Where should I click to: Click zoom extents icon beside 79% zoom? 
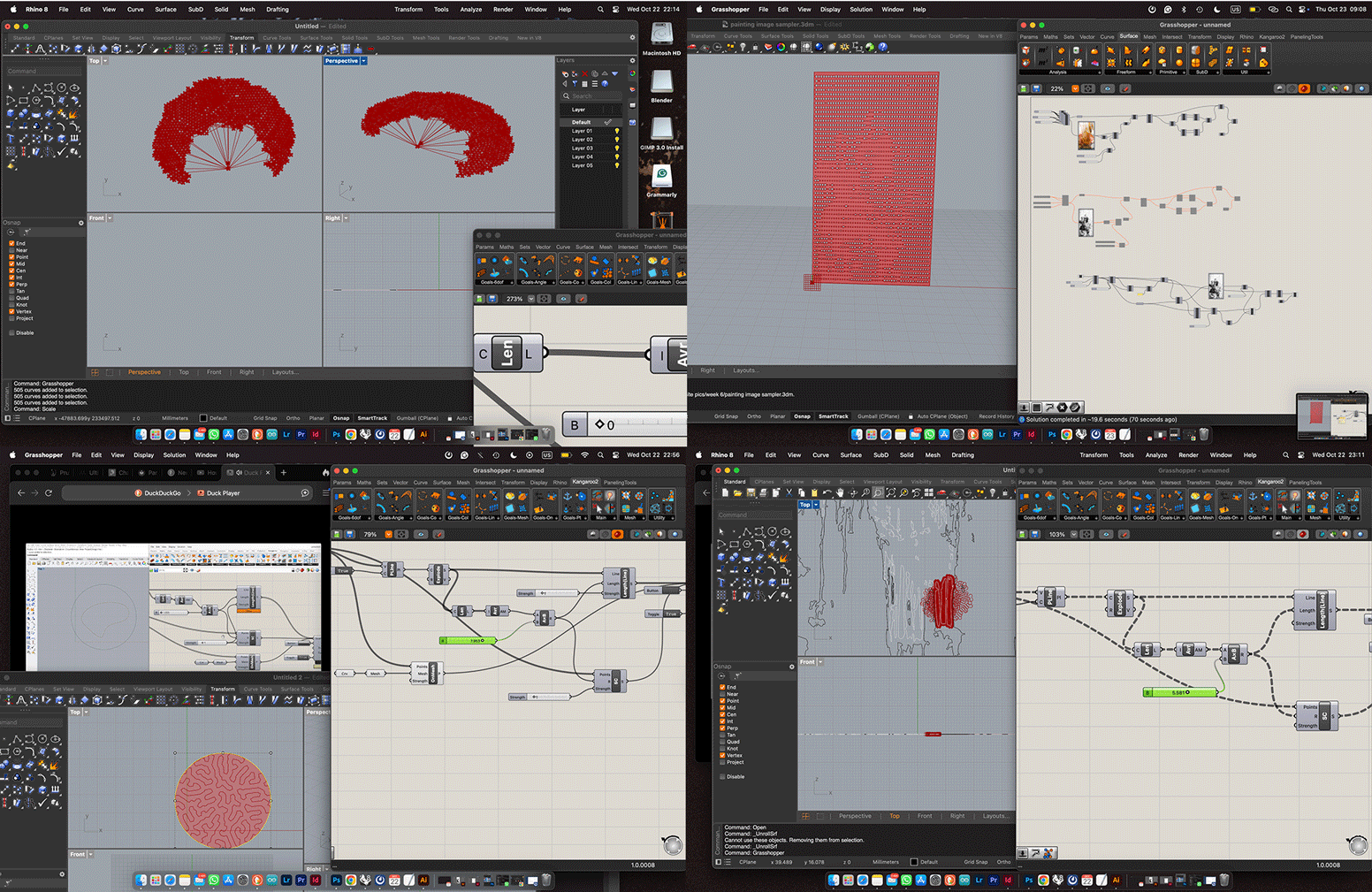pyautogui.click(x=402, y=534)
